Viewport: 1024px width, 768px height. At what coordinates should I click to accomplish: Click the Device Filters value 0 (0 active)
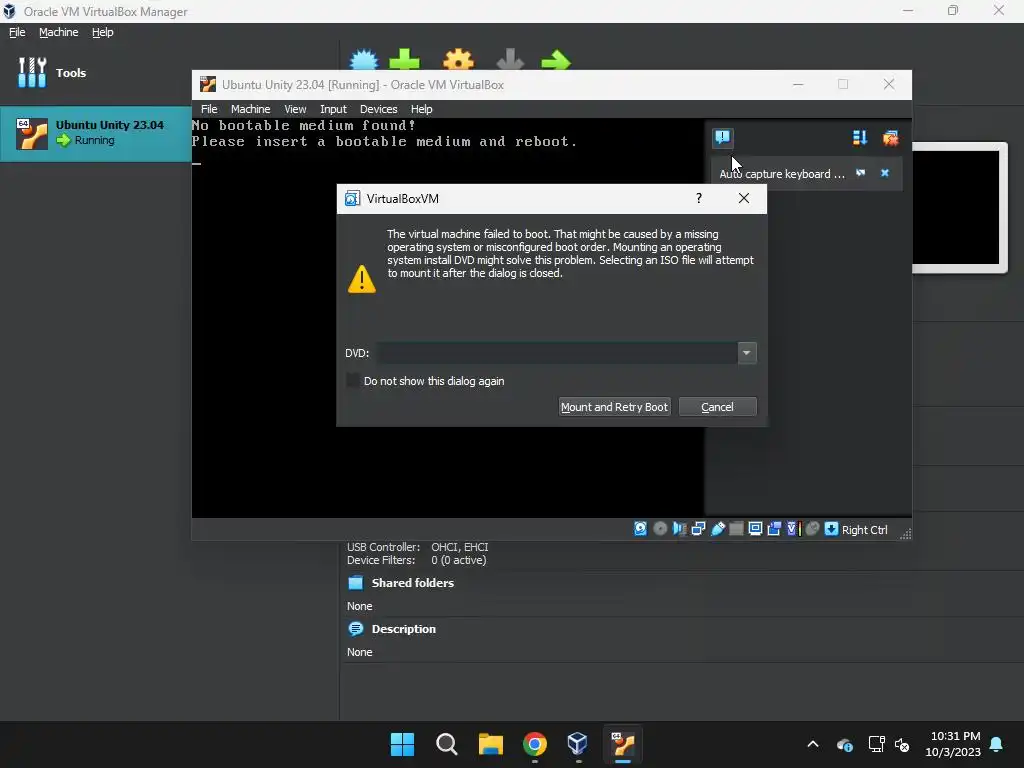click(x=458, y=560)
